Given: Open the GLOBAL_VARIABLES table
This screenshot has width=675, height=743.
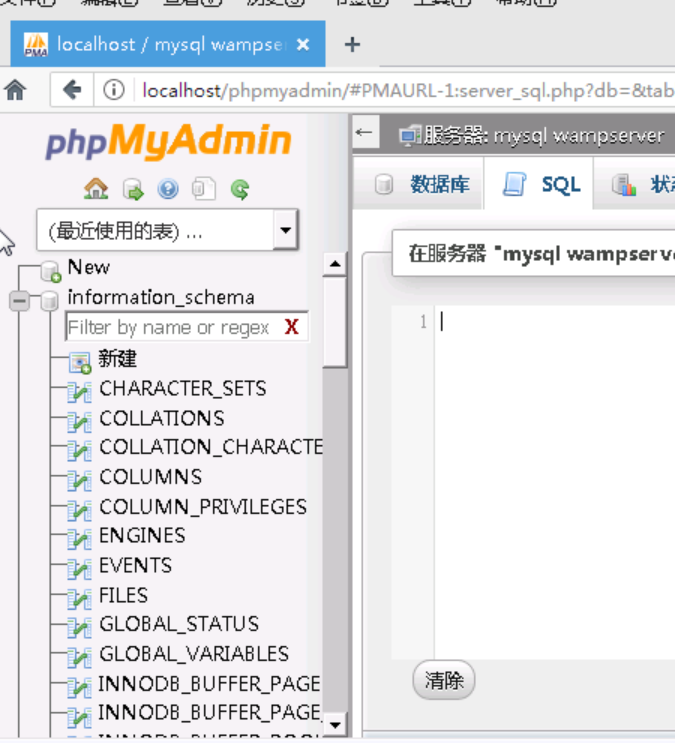Looking at the screenshot, I should [194, 654].
